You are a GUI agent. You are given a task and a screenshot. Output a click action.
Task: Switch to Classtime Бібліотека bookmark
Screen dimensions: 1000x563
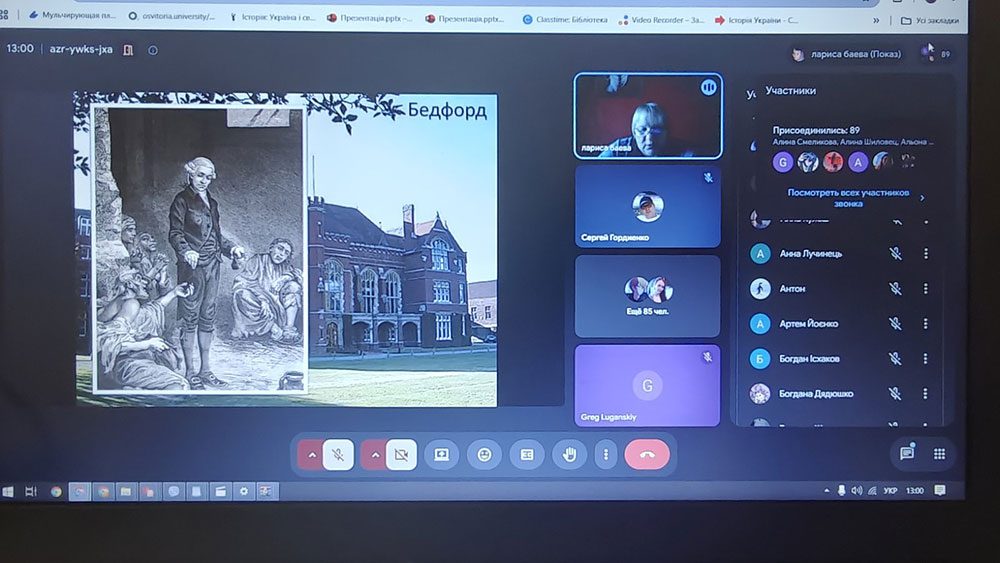click(x=565, y=20)
